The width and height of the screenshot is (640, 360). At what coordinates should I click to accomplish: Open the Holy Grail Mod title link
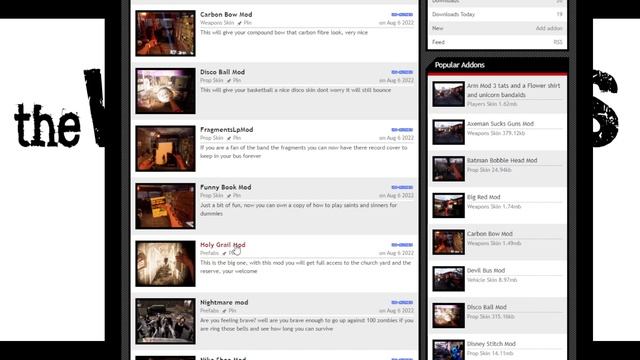(x=223, y=244)
